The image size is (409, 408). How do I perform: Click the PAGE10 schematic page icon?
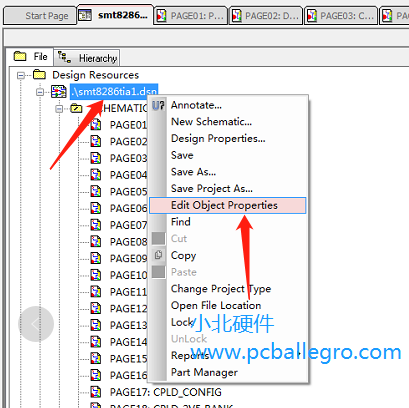(96, 275)
